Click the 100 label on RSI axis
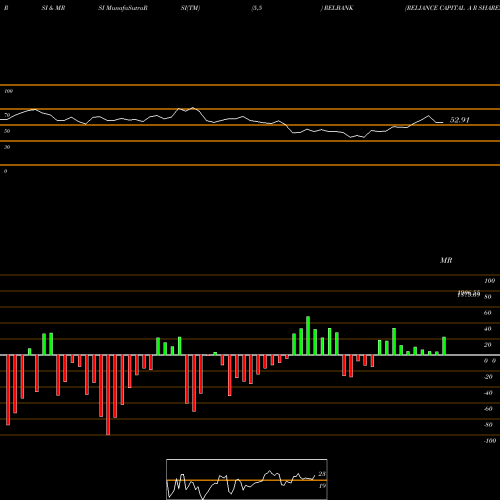Viewport: 500px width, 500px height. pos(9,91)
